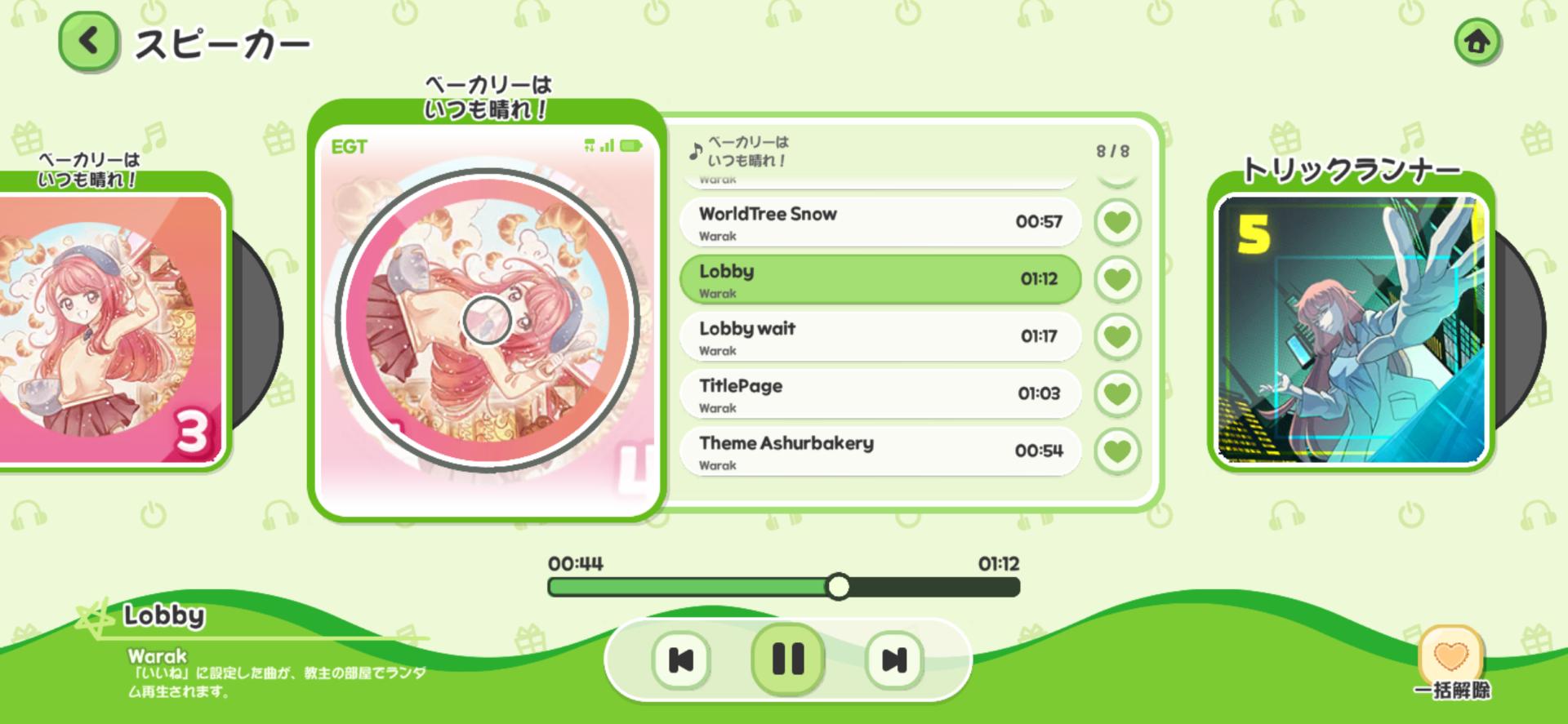
Task: Select the Lobby wait song entry
Action: 880,336
